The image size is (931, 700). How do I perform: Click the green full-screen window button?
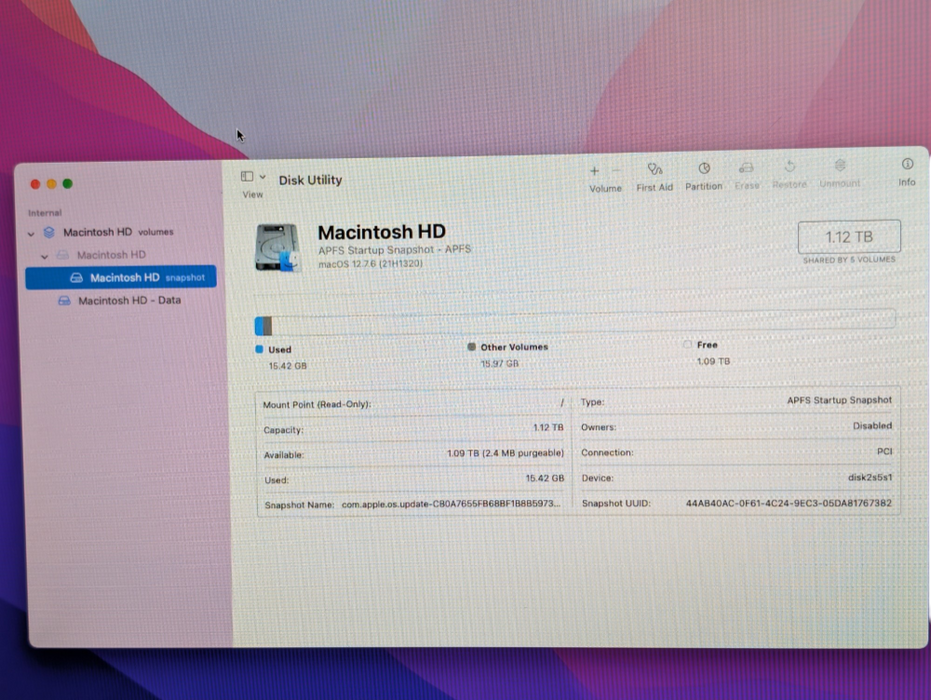pos(68,184)
